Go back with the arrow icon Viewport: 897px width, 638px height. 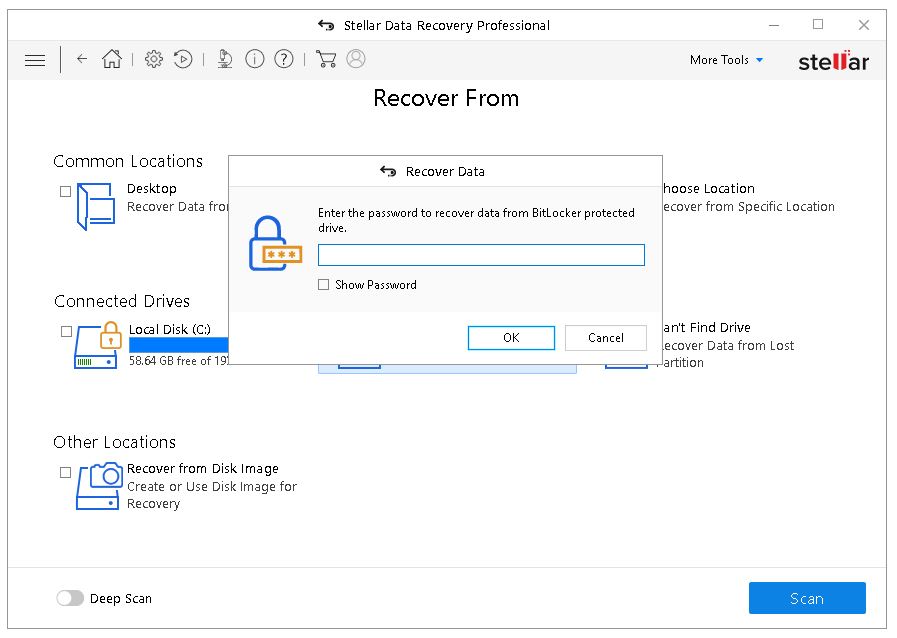(82, 58)
